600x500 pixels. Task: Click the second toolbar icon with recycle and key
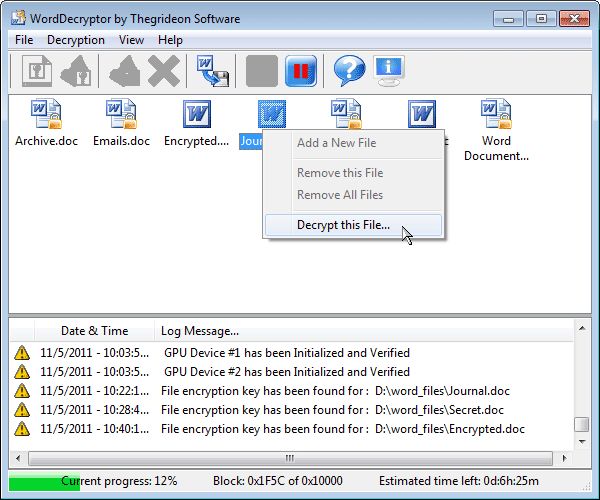(76, 70)
